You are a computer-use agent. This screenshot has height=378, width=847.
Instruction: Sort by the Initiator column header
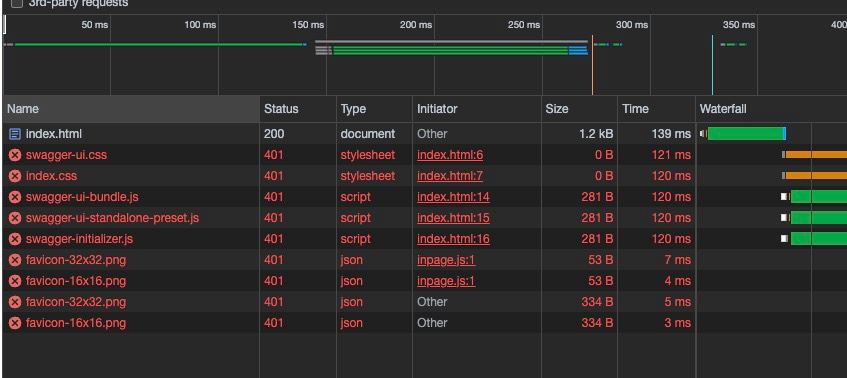(x=477, y=109)
